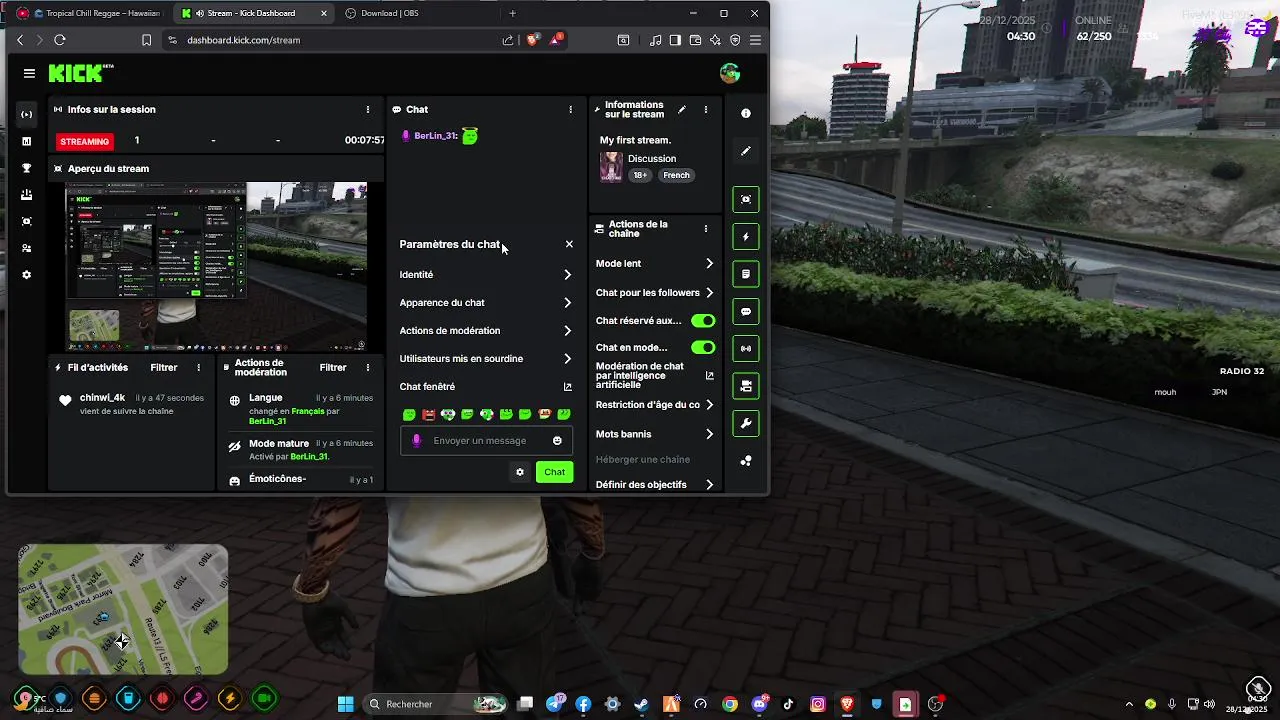The height and width of the screenshot is (720, 1280).
Task: Select the Stream - Kick Dashboard tab
Action: click(254, 13)
